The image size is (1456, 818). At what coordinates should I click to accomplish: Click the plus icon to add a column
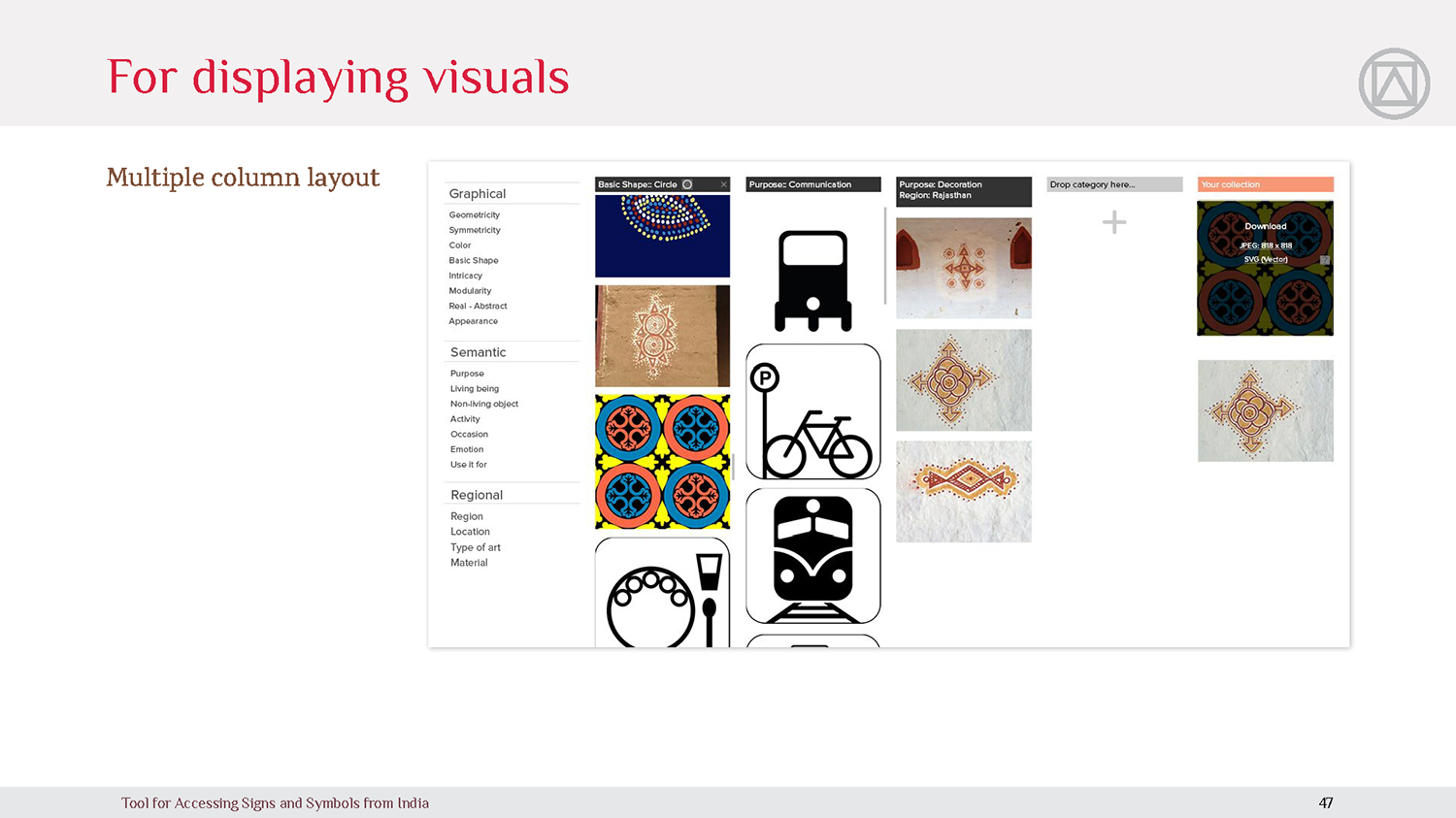(x=1114, y=222)
